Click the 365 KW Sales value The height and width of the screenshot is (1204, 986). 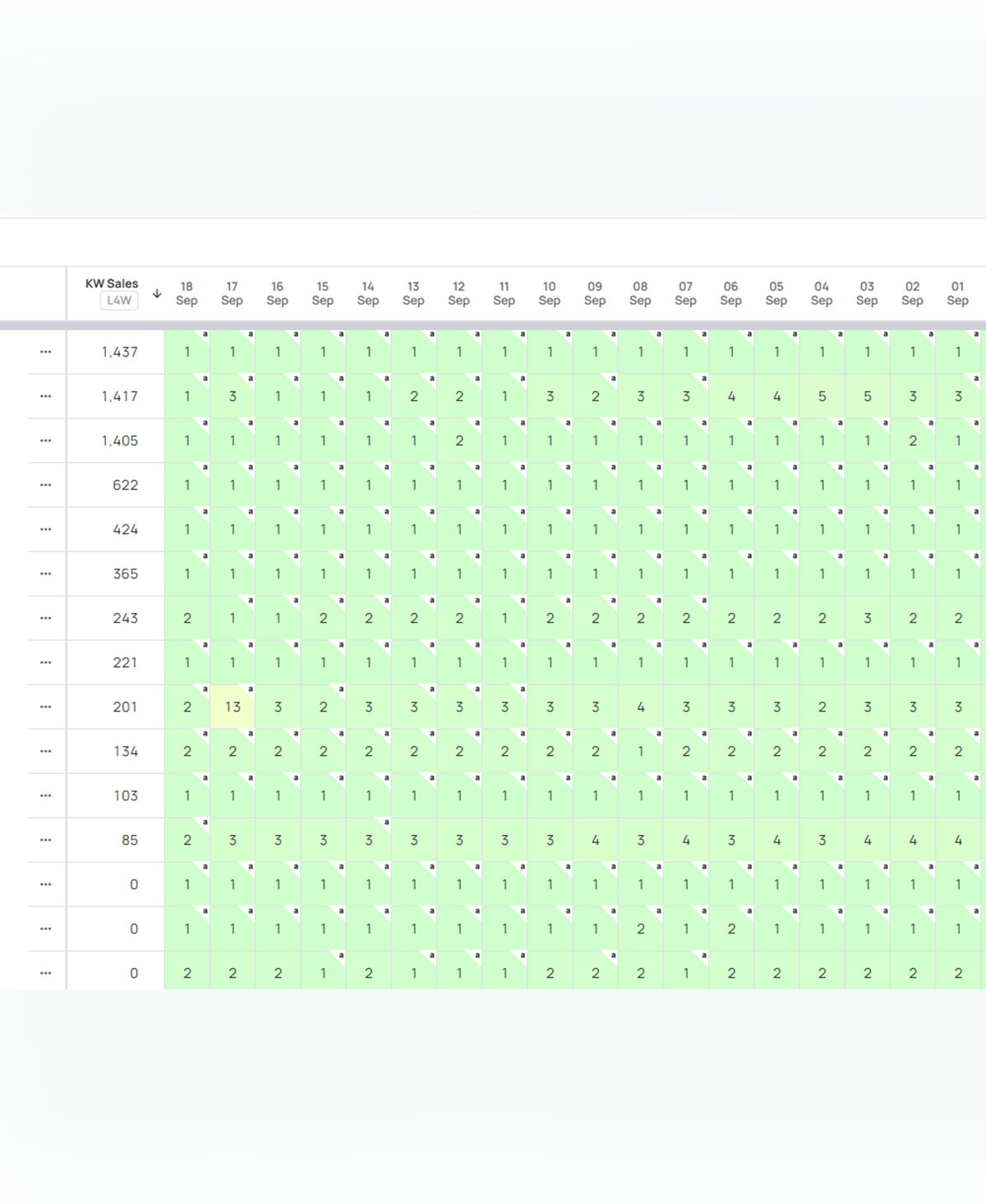point(126,574)
